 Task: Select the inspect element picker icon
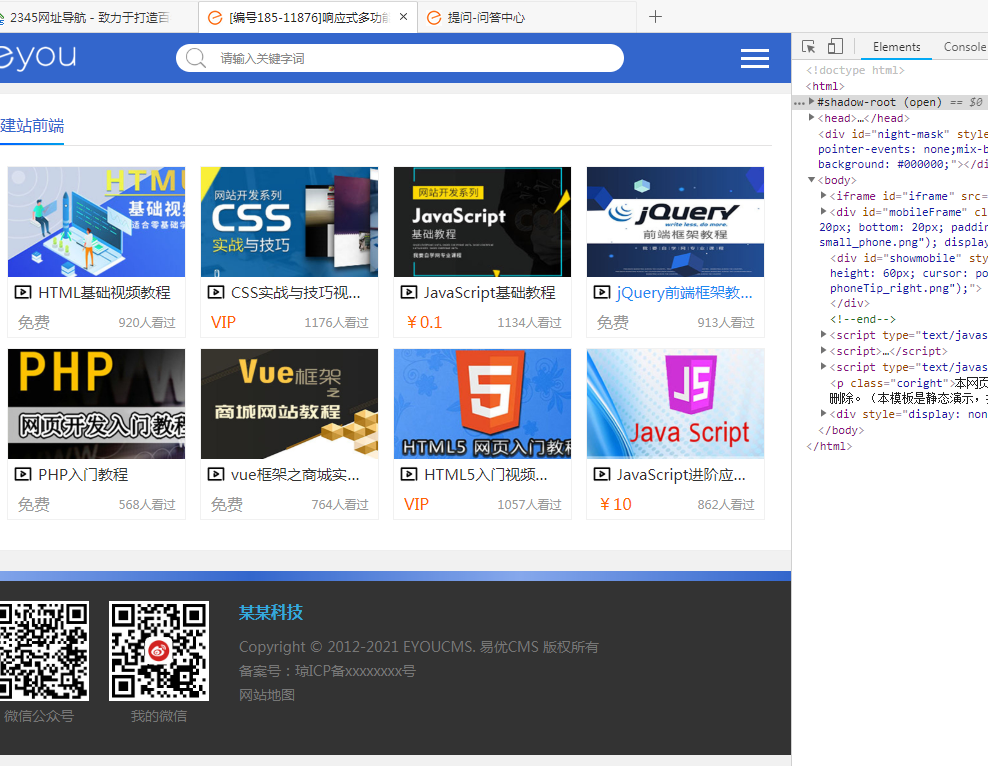(x=808, y=47)
